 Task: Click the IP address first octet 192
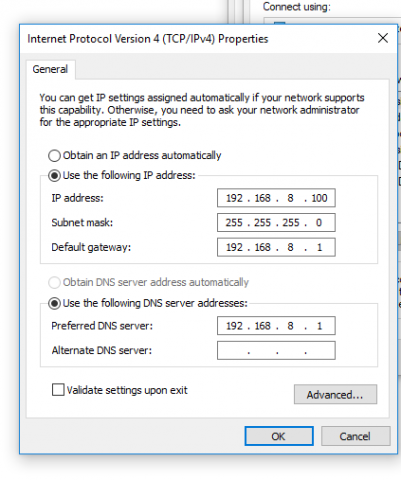[234, 198]
